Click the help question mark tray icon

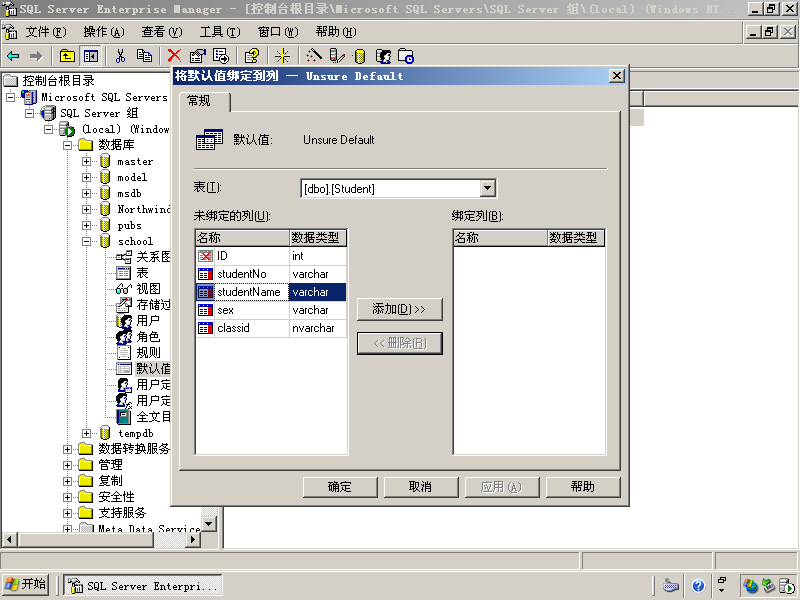click(698, 585)
